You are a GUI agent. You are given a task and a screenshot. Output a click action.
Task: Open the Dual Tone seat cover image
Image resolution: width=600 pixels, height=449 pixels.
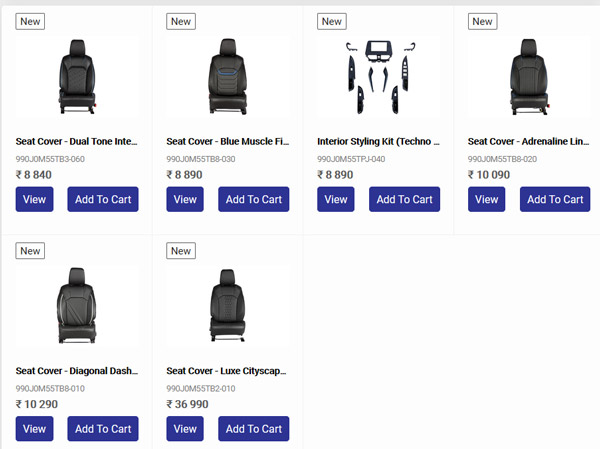pos(76,78)
